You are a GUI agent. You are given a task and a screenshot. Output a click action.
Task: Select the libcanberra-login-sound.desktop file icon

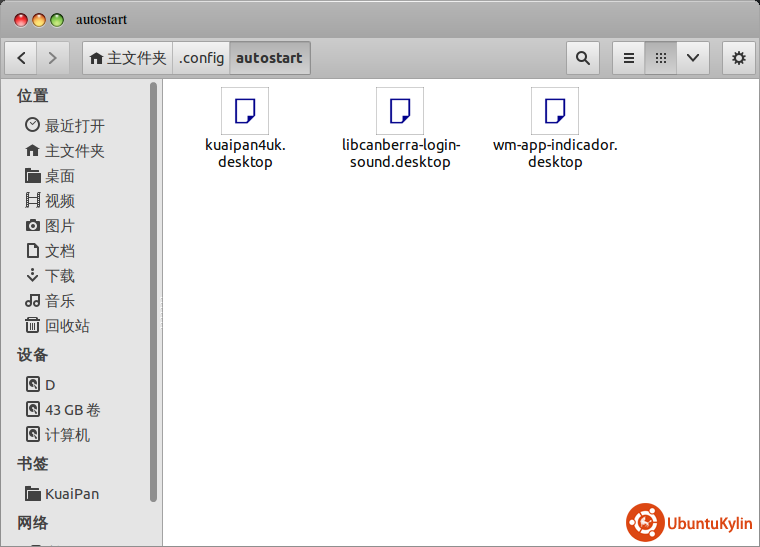(x=400, y=111)
